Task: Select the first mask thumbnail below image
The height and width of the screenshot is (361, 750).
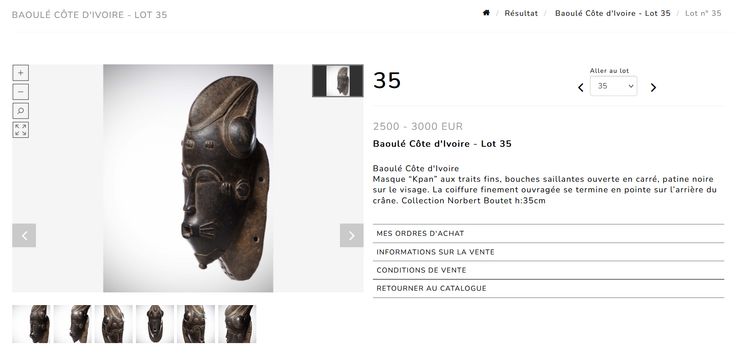Action: [31, 324]
